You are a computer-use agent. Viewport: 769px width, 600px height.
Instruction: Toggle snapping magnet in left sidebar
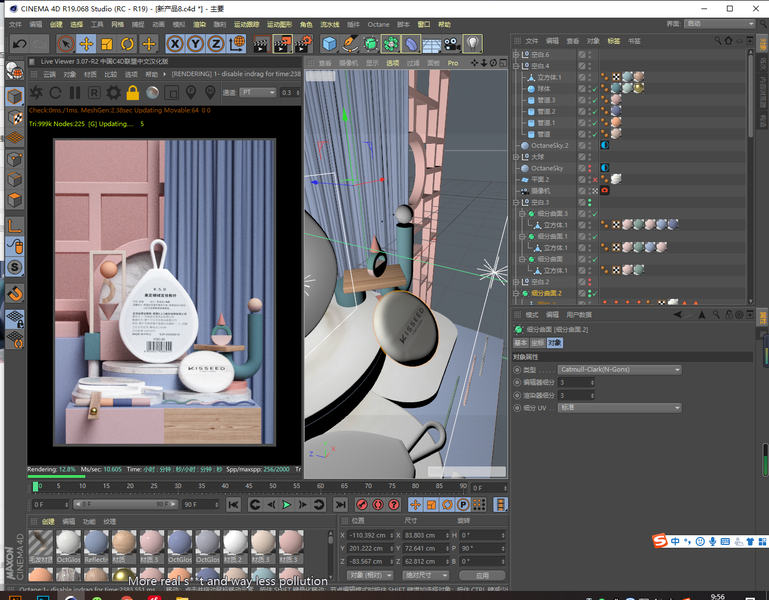(x=15, y=293)
